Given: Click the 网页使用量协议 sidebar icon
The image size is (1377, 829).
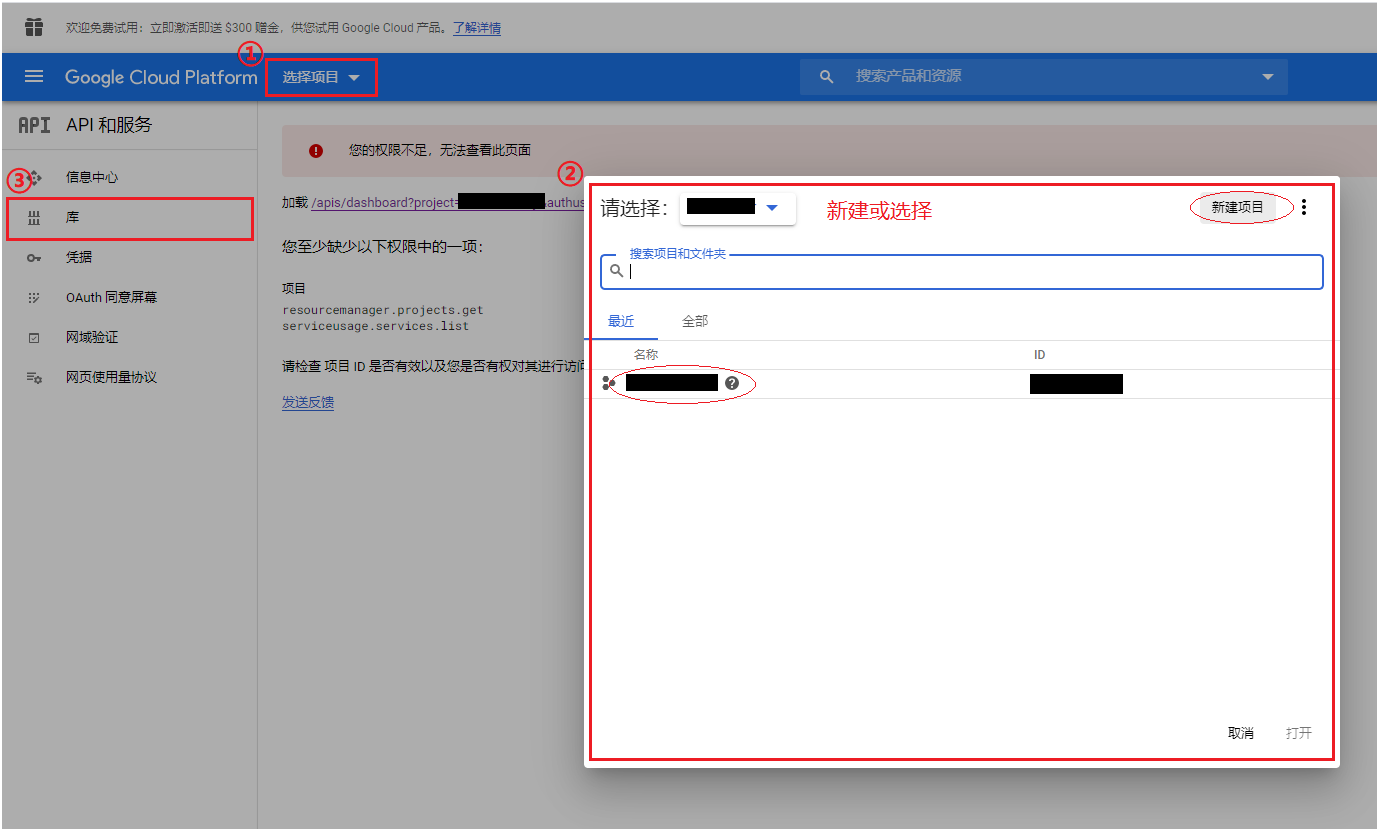Looking at the screenshot, I should coord(33,377).
